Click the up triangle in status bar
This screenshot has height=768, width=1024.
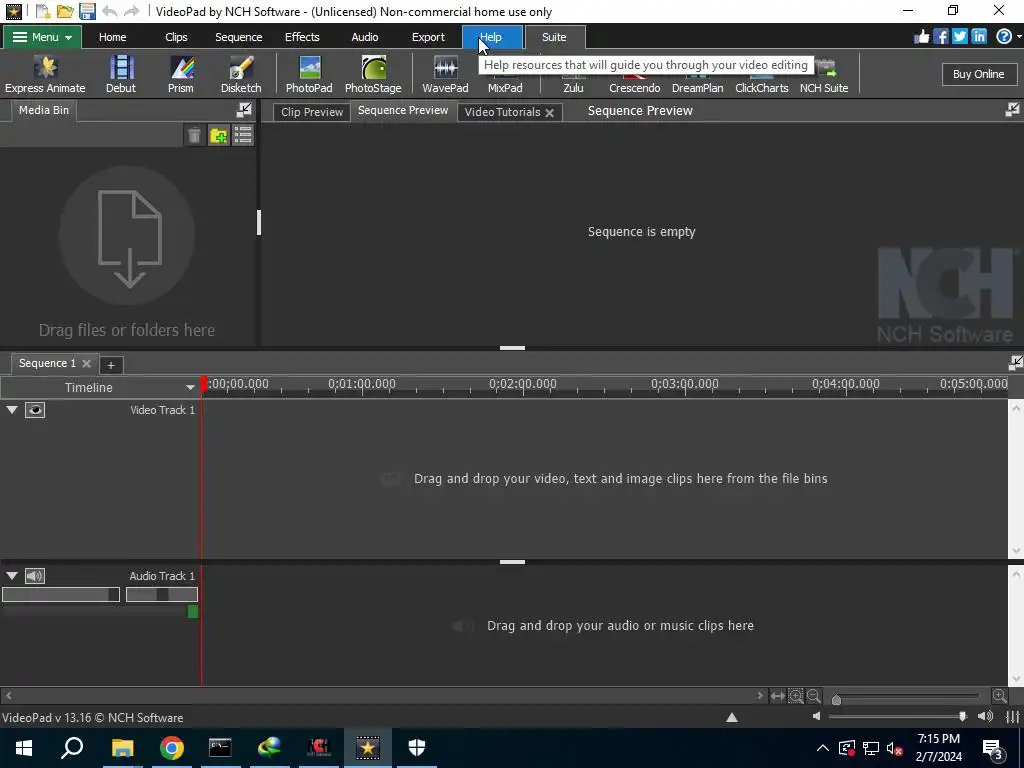click(x=732, y=717)
